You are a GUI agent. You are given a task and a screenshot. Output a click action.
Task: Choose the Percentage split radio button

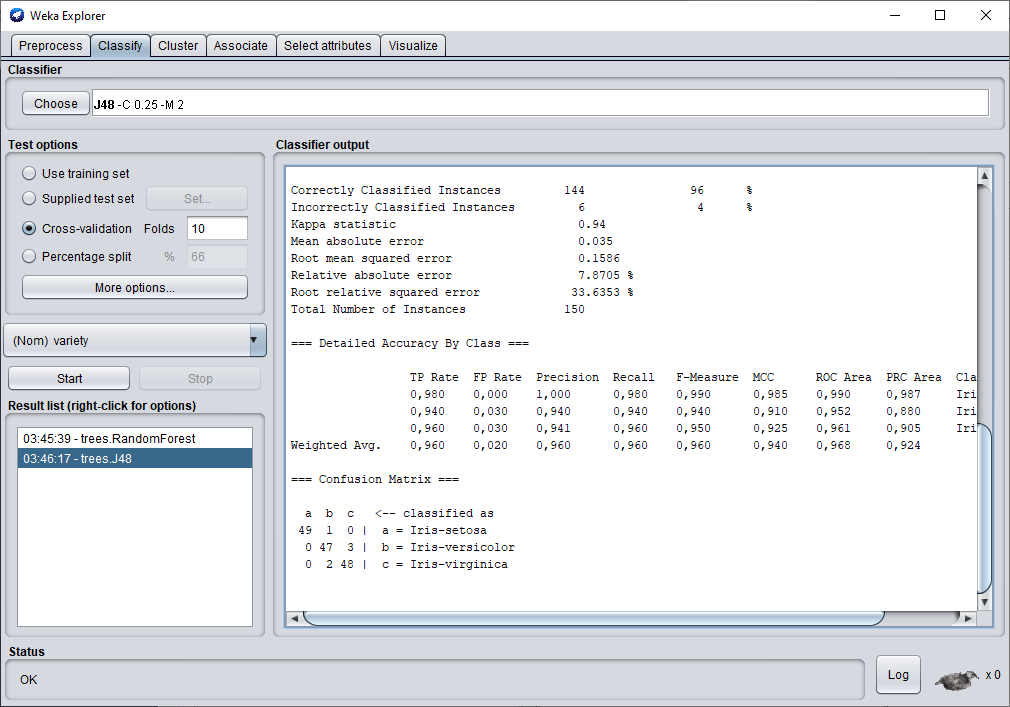(x=29, y=257)
